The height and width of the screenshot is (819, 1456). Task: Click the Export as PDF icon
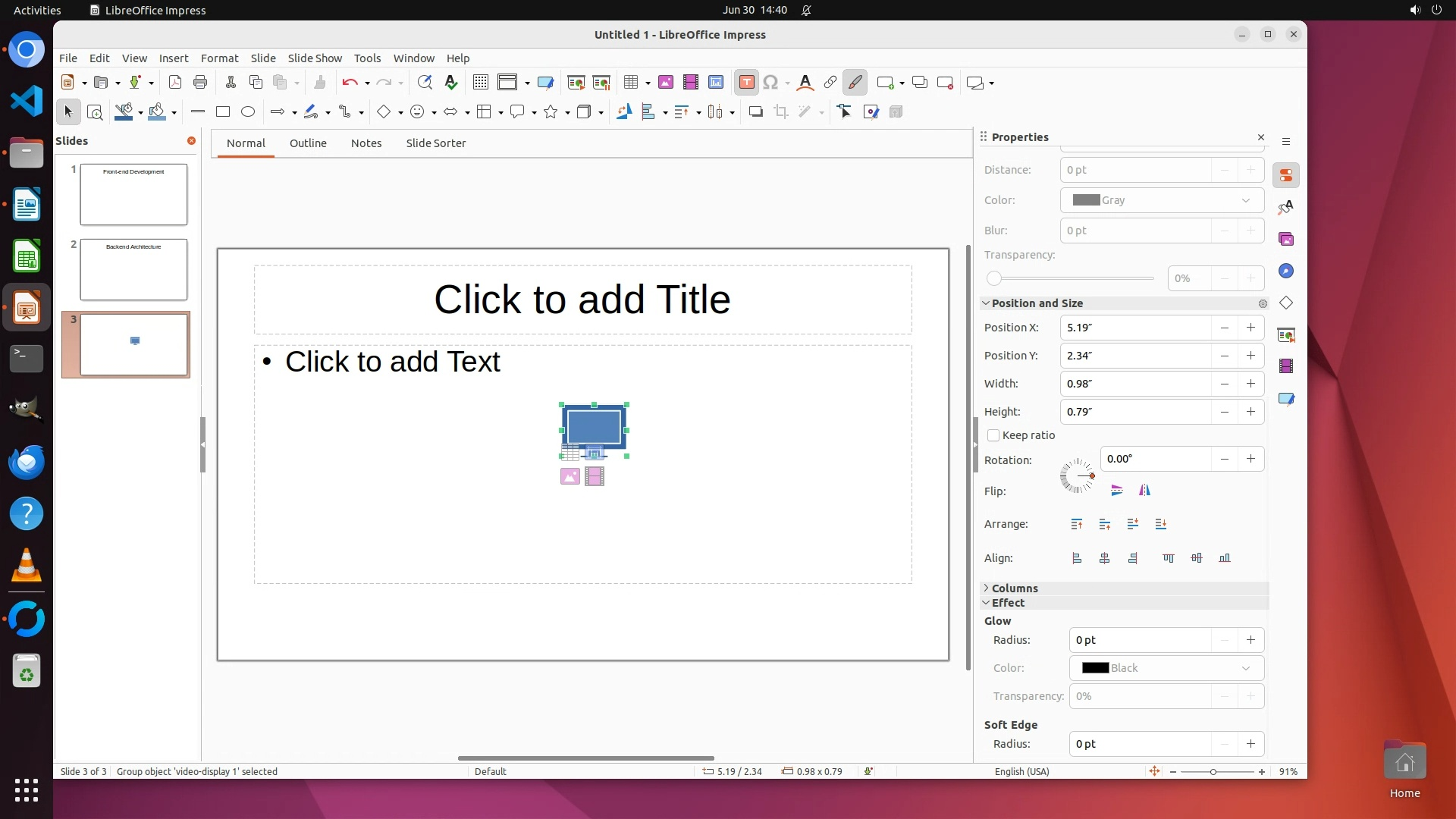coord(175,83)
